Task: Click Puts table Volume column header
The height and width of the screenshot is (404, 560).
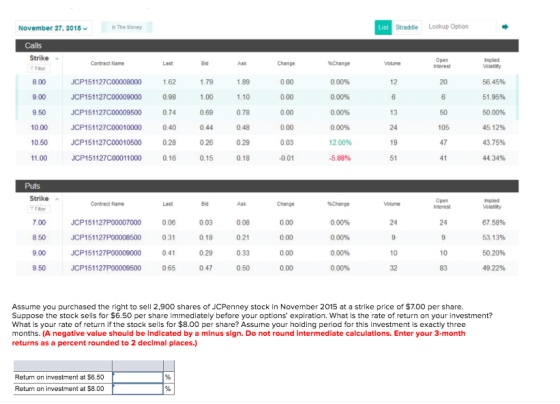Action: (x=392, y=204)
